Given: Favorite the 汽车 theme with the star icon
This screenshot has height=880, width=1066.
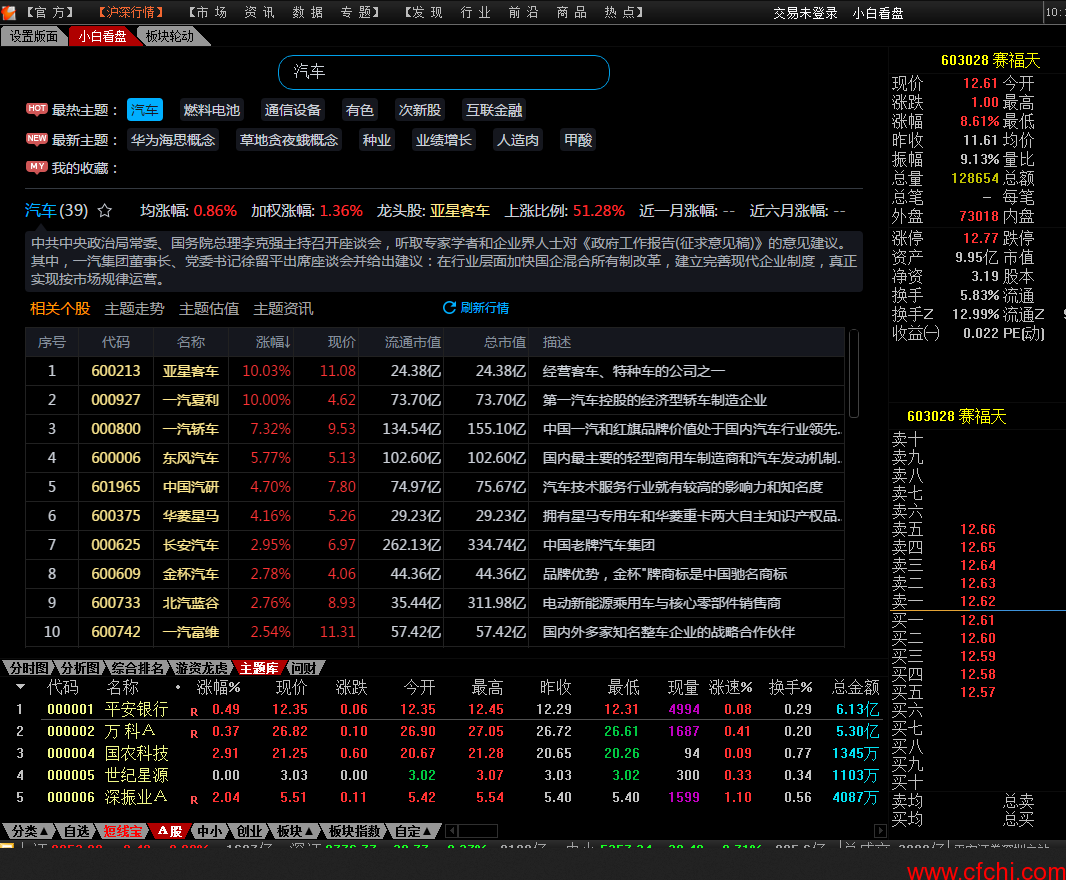Looking at the screenshot, I should (x=105, y=211).
